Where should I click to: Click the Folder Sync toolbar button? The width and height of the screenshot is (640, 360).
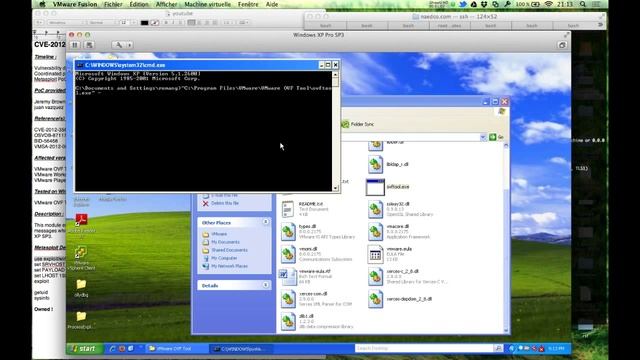(x=358, y=124)
